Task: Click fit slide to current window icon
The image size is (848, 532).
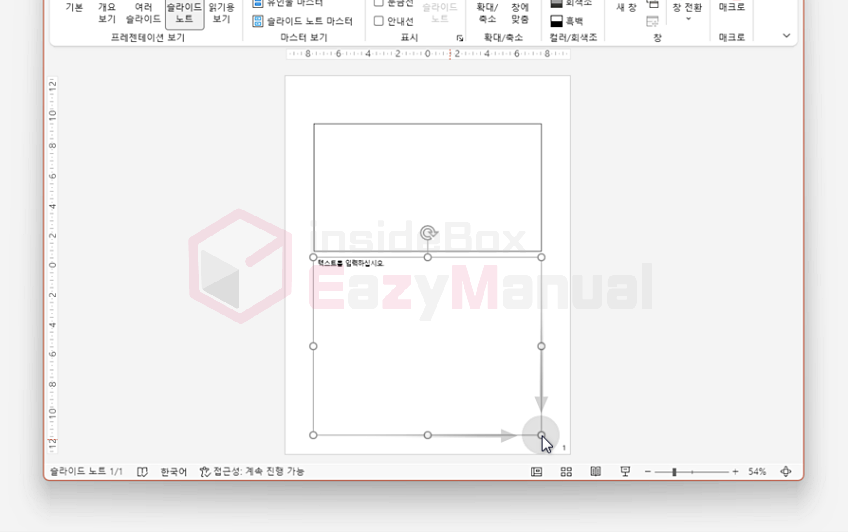Action: [x=786, y=472]
